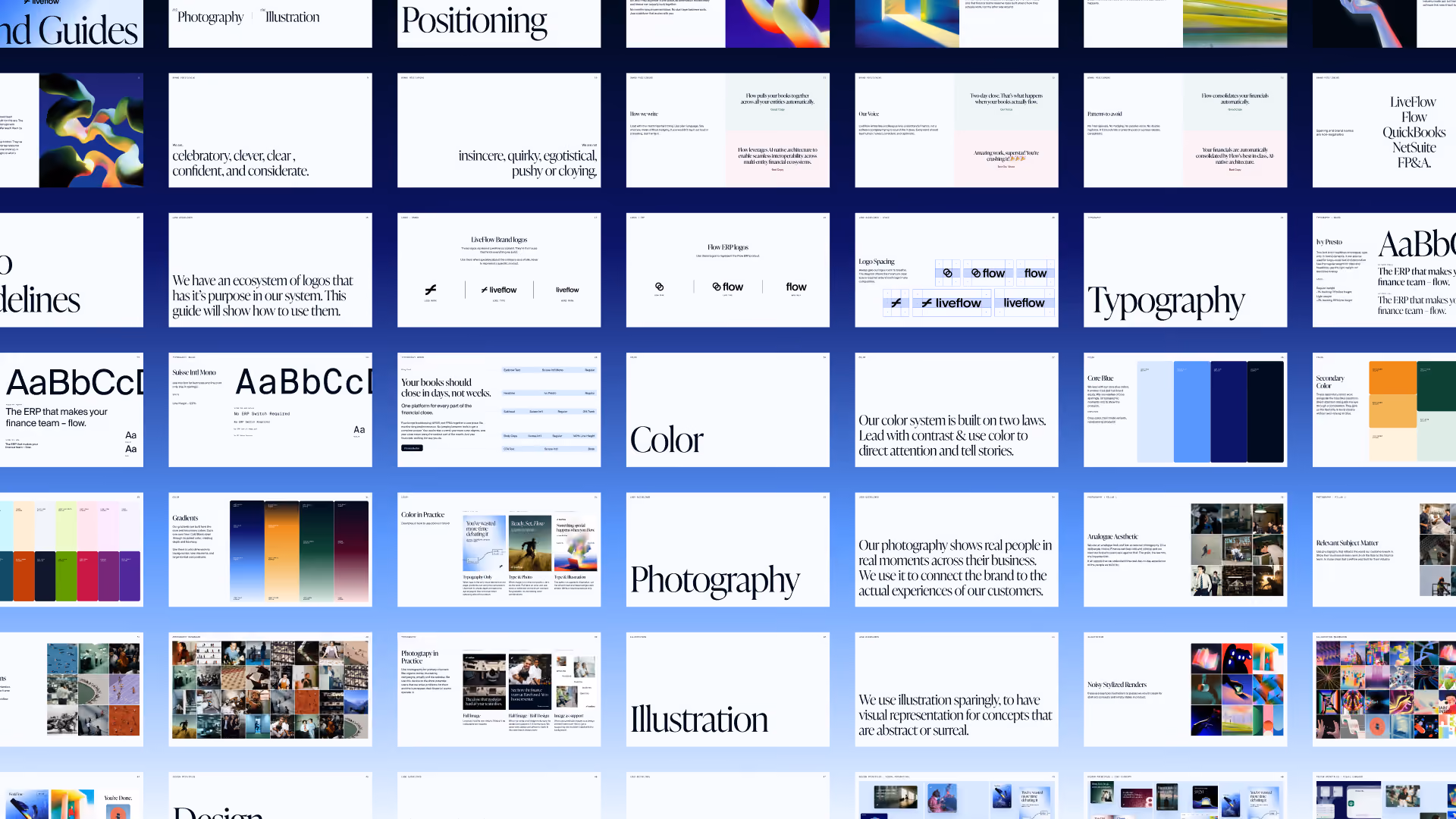
Task: Open the 'Photography in Practice' slide
Action: click(499, 689)
